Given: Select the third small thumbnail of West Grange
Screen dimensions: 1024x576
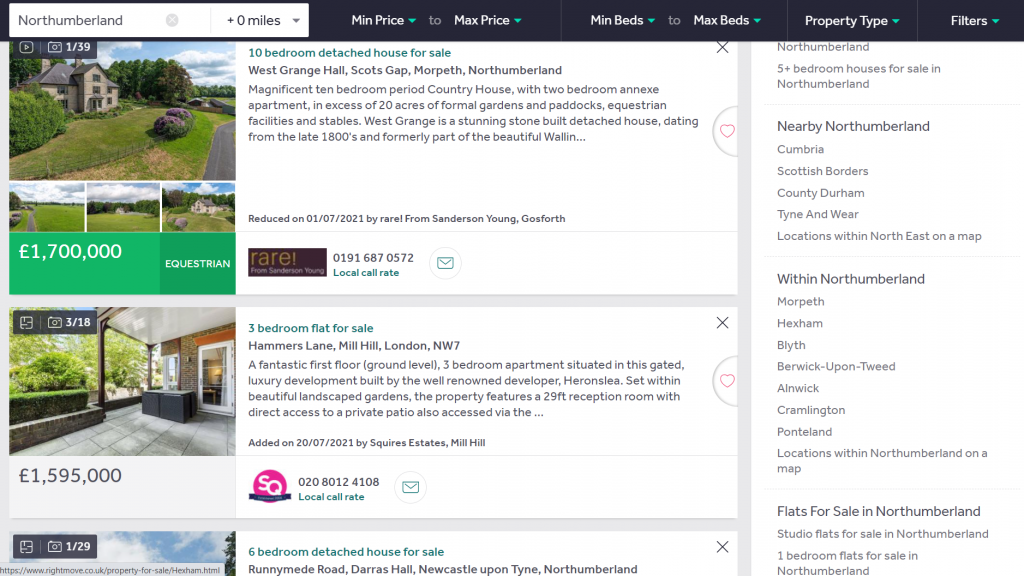Looking at the screenshot, I should point(198,207).
